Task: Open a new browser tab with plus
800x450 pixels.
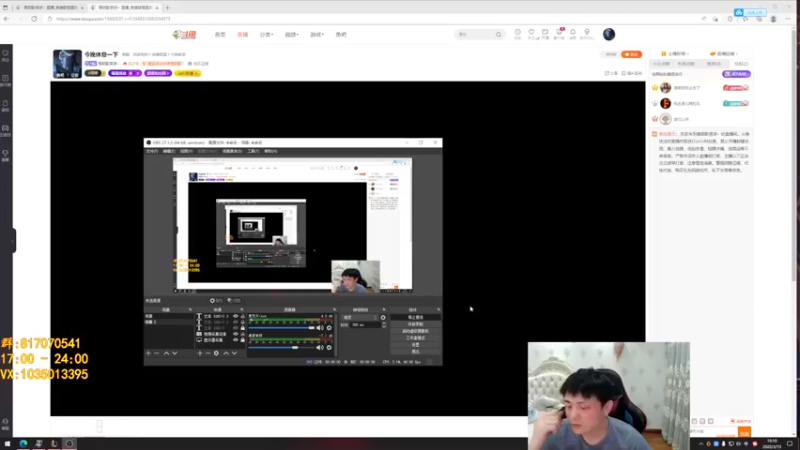Action: pyautogui.click(x=167, y=8)
